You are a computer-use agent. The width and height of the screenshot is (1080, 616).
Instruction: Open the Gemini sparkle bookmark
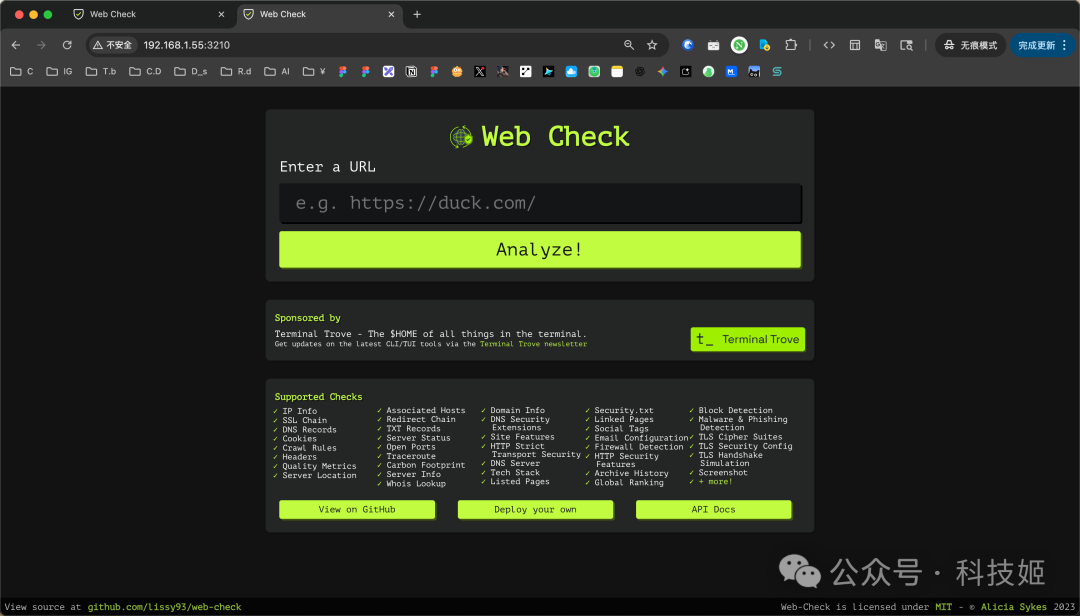[x=663, y=71]
